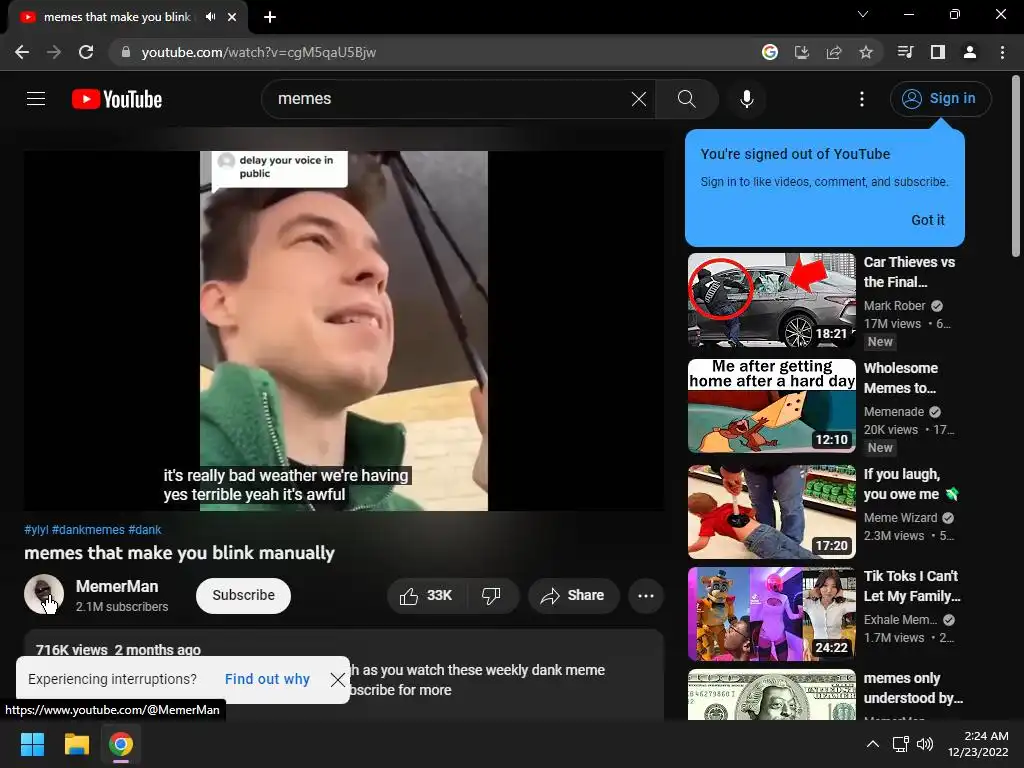1024x768 pixels.
Task: Like the video with thumbs up
Action: tap(426, 596)
